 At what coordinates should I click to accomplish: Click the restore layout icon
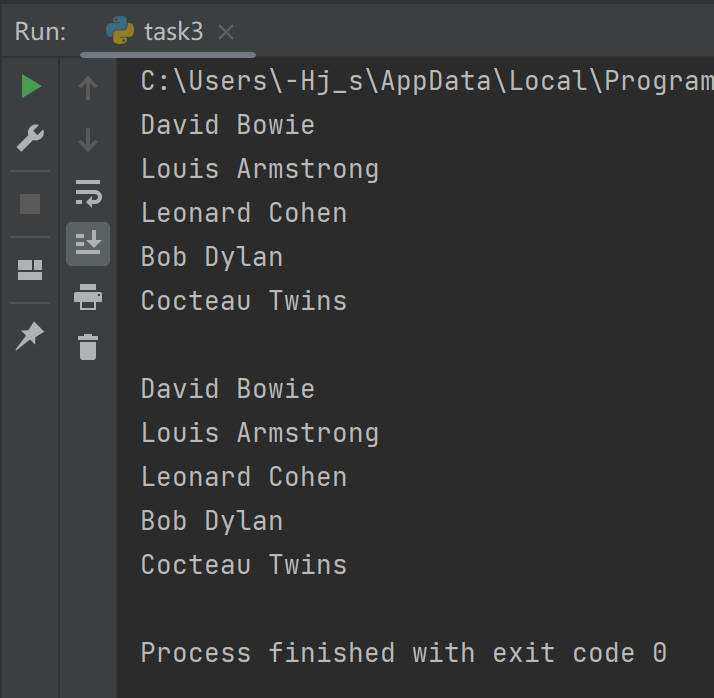[x=31, y=270]
